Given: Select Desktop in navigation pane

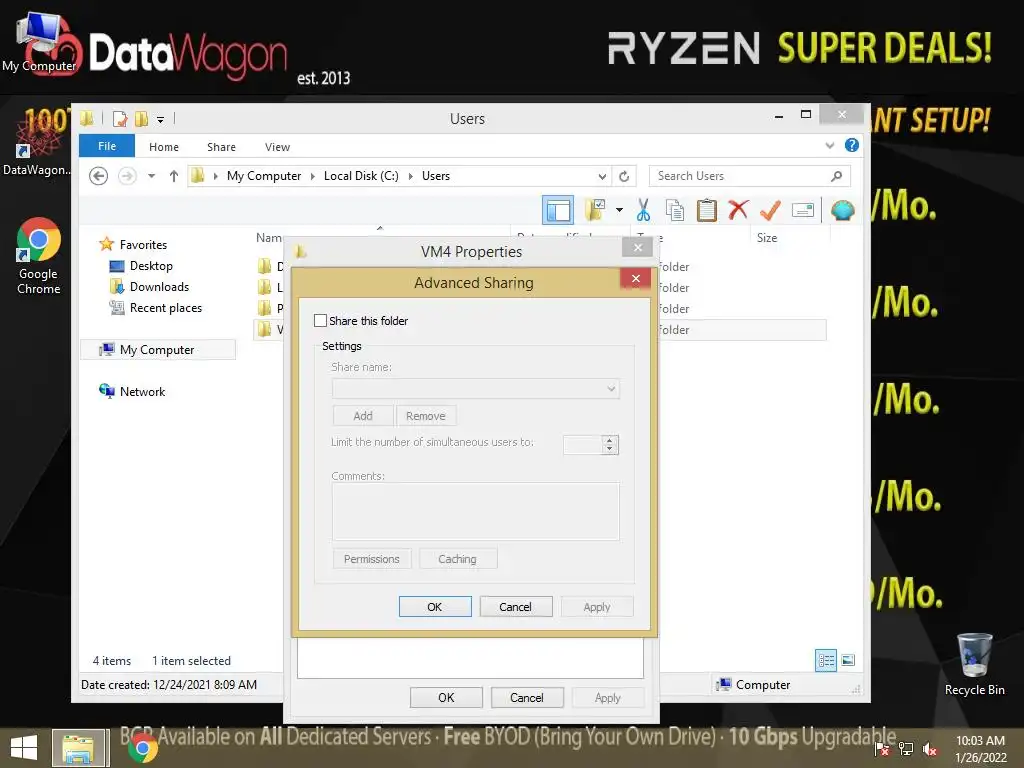Looking at the screenshot, I should pos(151,266).
